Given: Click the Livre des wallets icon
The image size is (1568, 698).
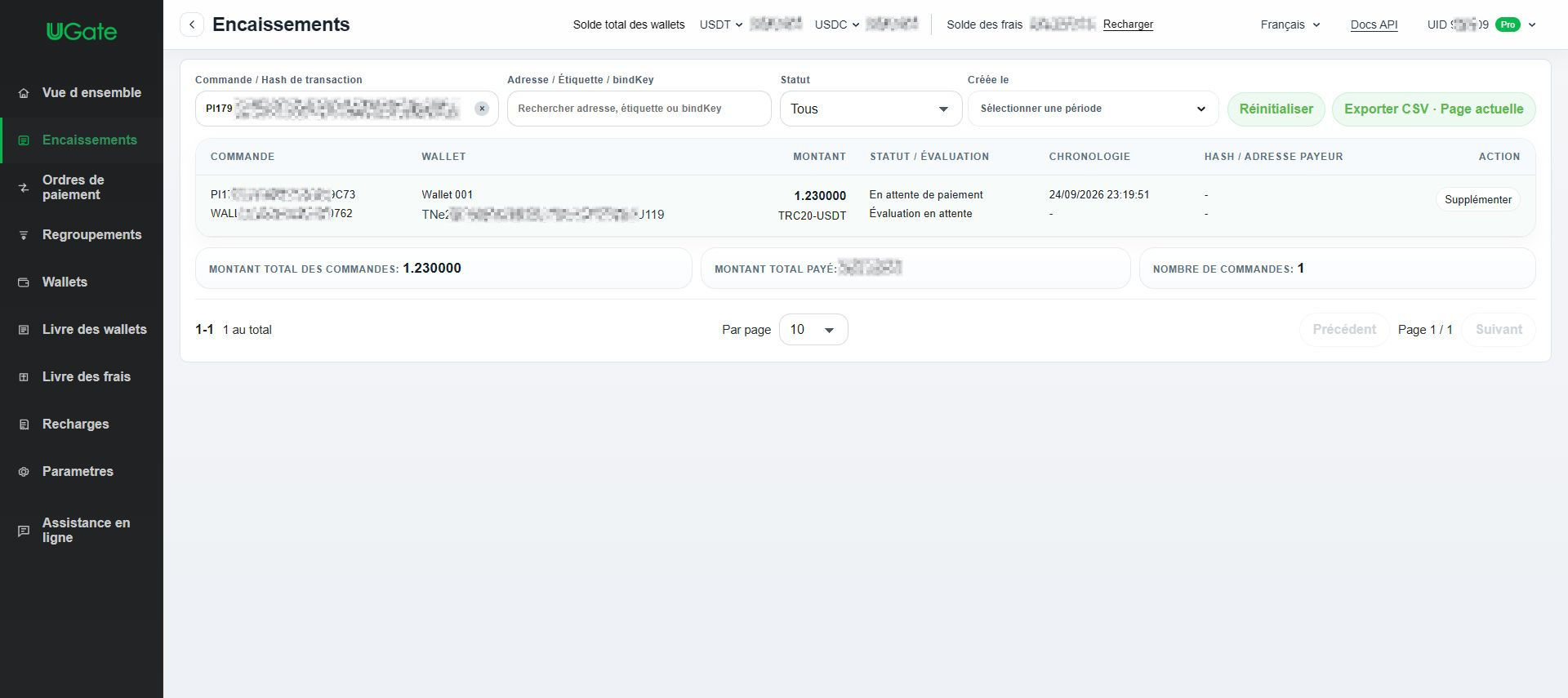Looking at the screenshot, I should pos(24,330).
